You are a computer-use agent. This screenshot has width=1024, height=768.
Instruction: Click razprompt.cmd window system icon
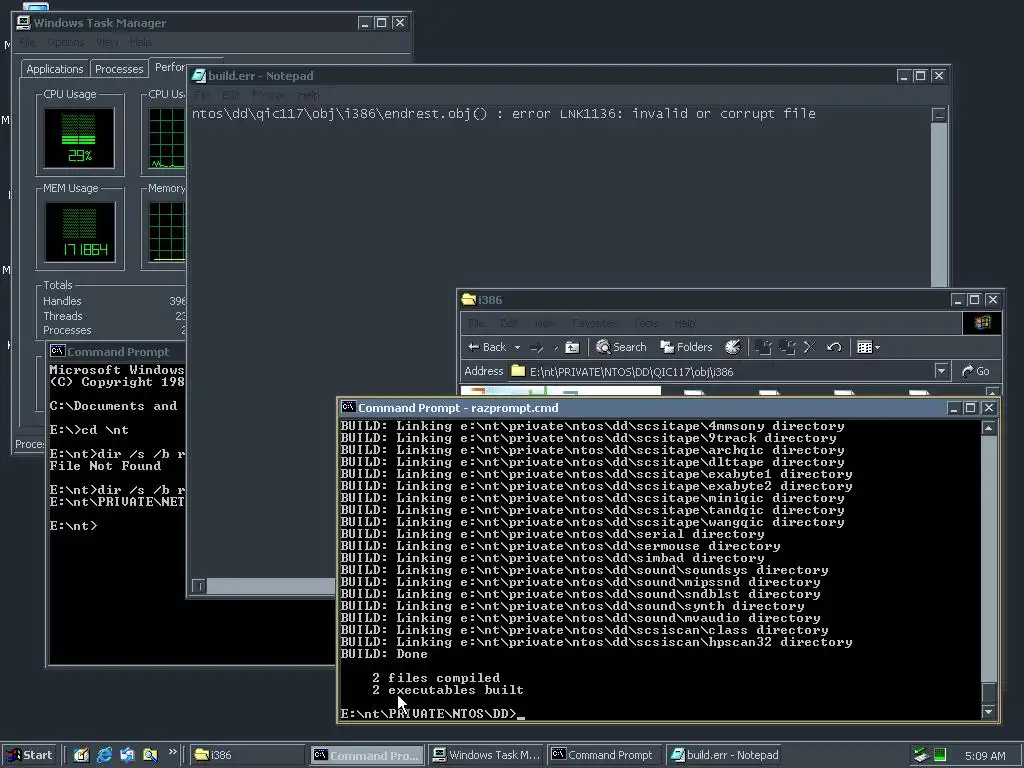(349, 408)
